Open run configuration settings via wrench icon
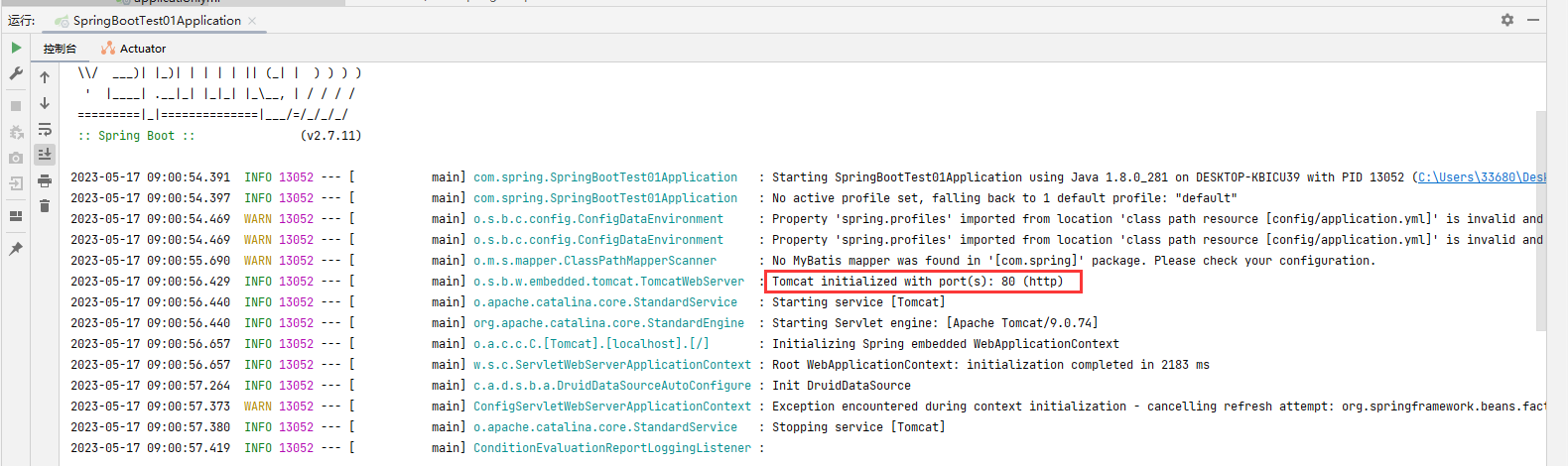 click(16, 73)
